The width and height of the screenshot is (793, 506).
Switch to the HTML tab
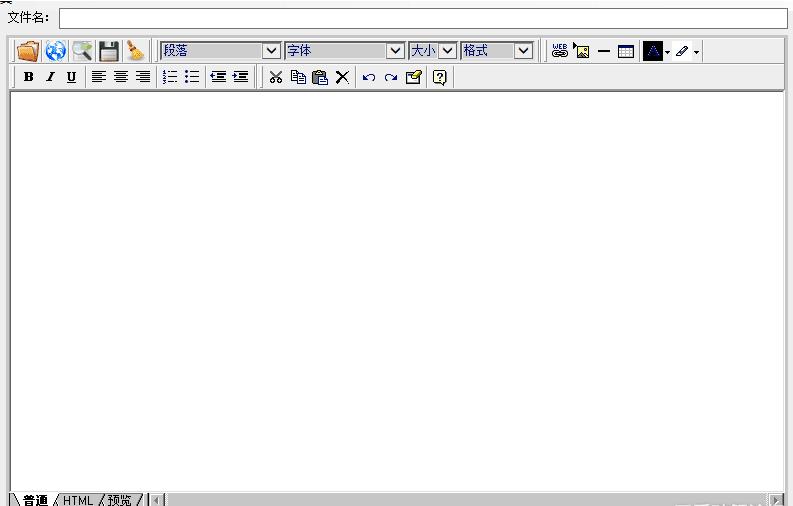point(78,500)
